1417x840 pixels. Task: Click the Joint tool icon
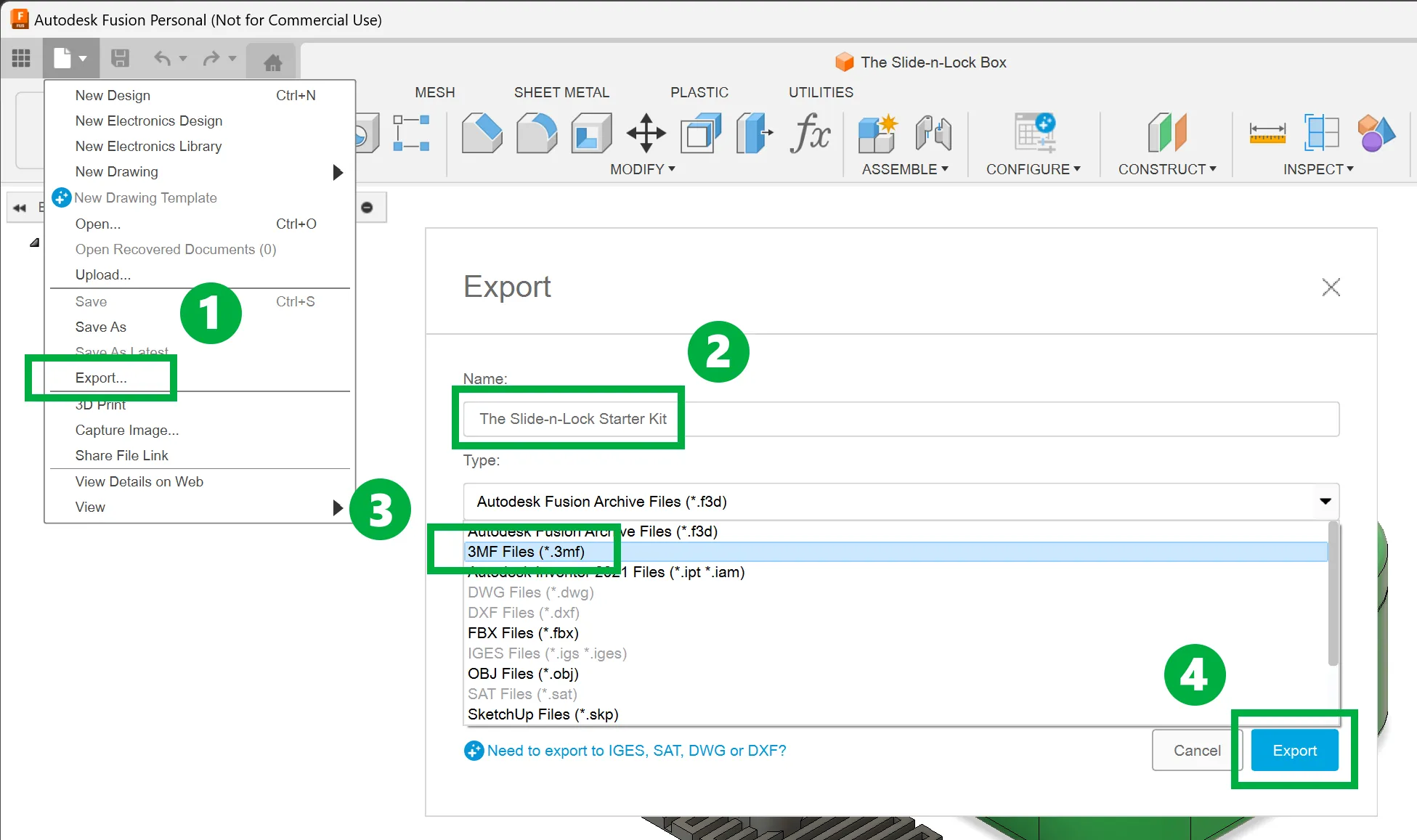pos(933,133)
